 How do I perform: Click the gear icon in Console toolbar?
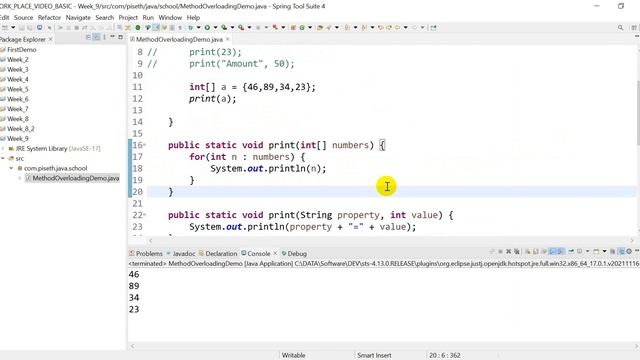[x=629, y=251]
